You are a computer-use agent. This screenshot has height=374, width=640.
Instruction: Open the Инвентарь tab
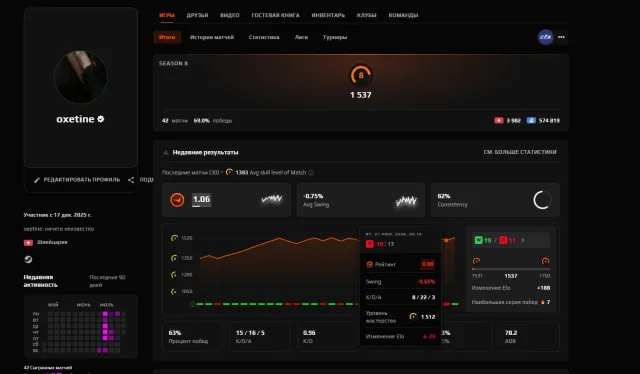(328, 15)
